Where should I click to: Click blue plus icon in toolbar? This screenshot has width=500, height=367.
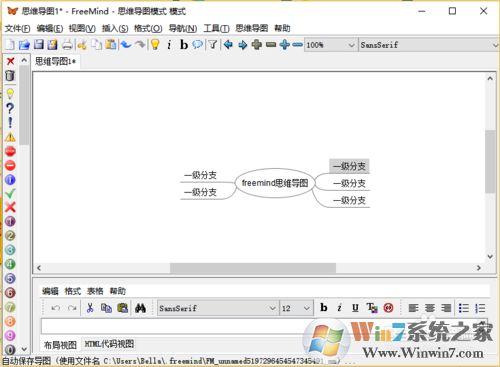pyautogui.click(x=284, y=44)
